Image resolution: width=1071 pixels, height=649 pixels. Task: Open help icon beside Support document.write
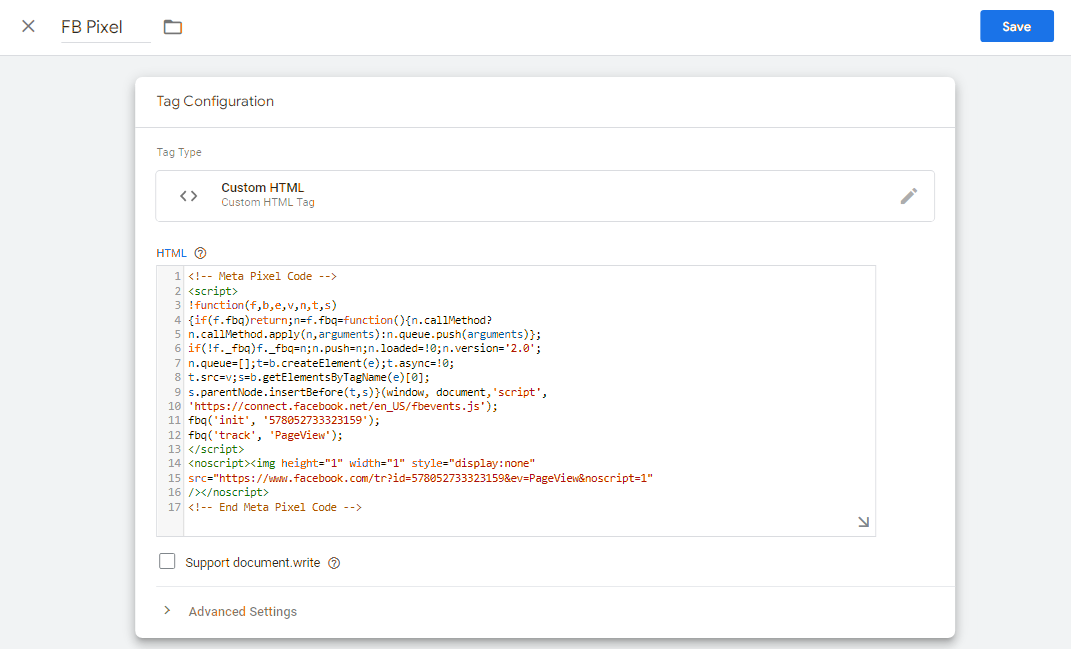[x=334, y=563]
